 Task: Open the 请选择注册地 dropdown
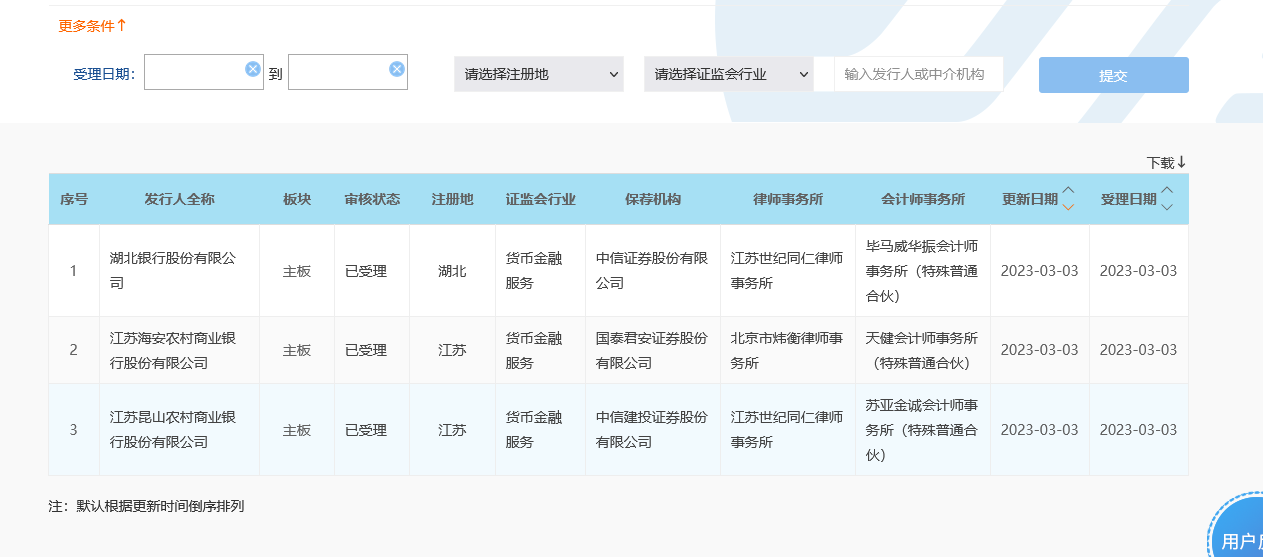pyautogui.click(x=539, y=74)
